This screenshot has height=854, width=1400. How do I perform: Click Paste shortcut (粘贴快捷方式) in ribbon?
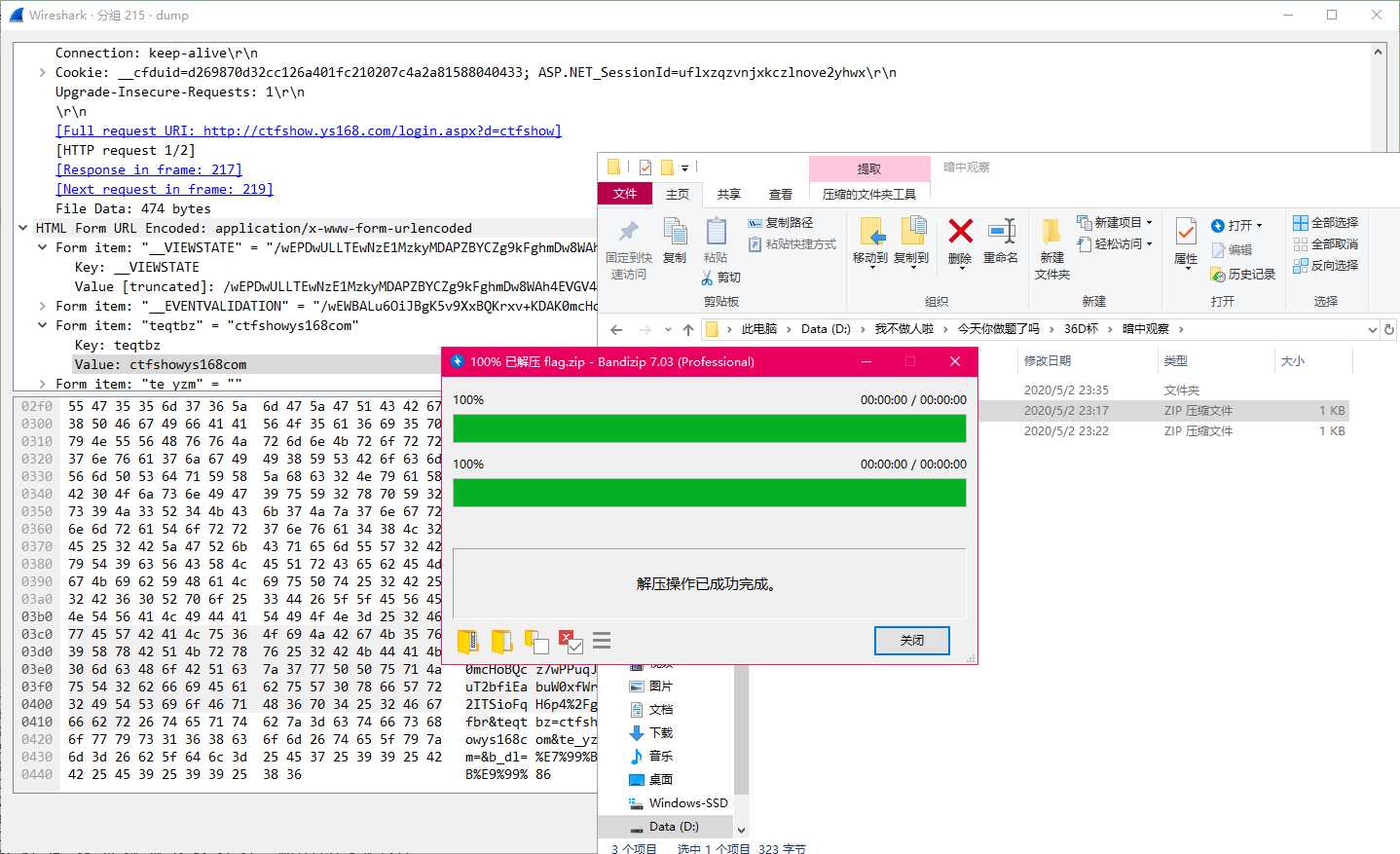tap(792, 244)
